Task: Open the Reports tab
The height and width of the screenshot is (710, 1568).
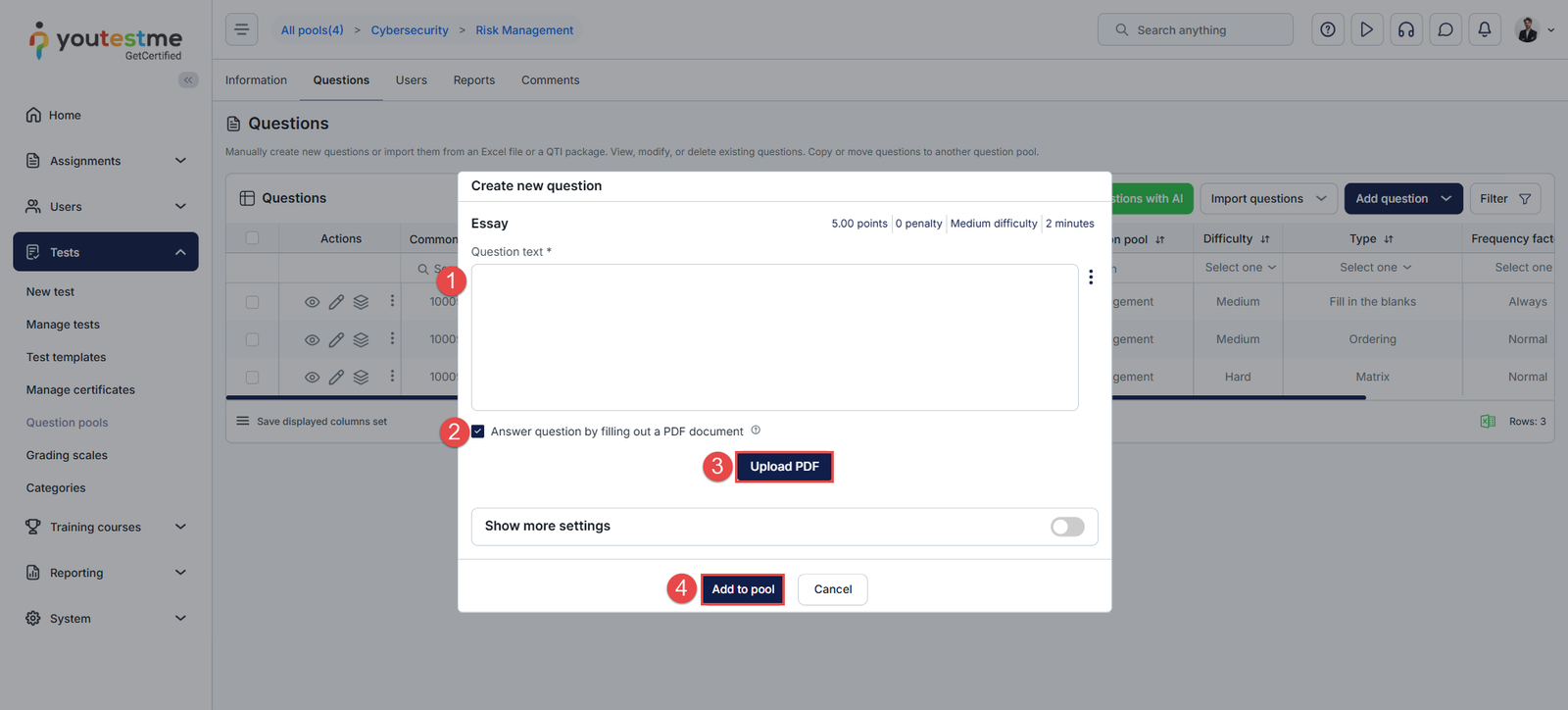Action: pyautogui.click(x=473, y=80)
